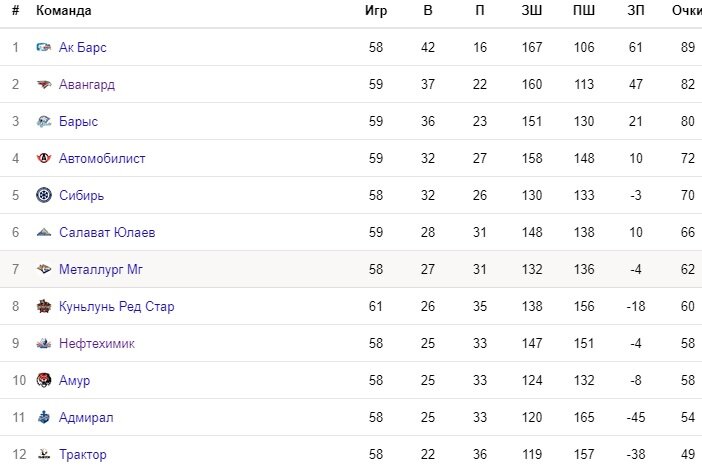Select the Команда column header
This screenshot has width=702, height=468.
coord(64,10)
